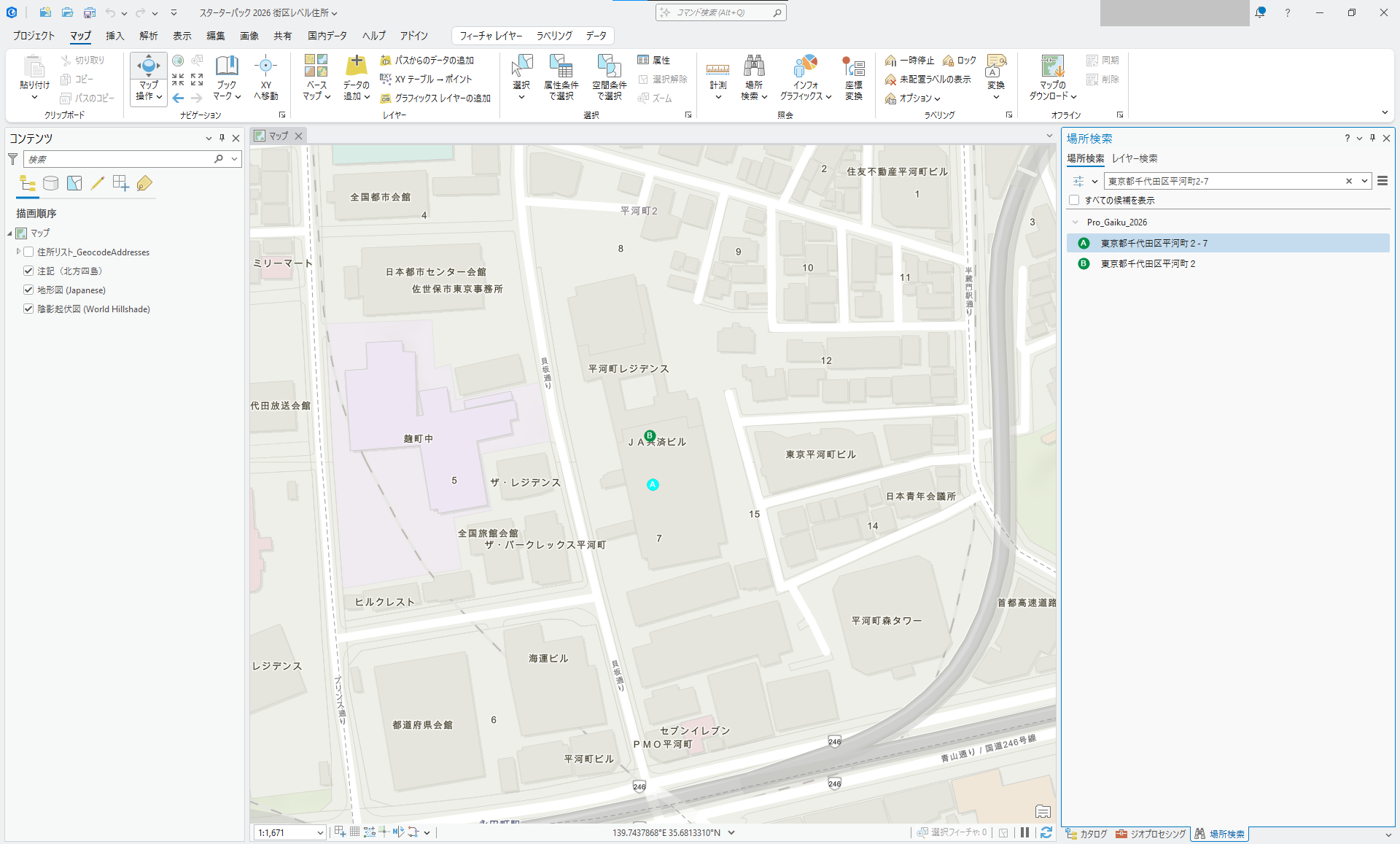
Task: Click the 計測 (Measure) ruler icon
Action: [x=717, y=69]
